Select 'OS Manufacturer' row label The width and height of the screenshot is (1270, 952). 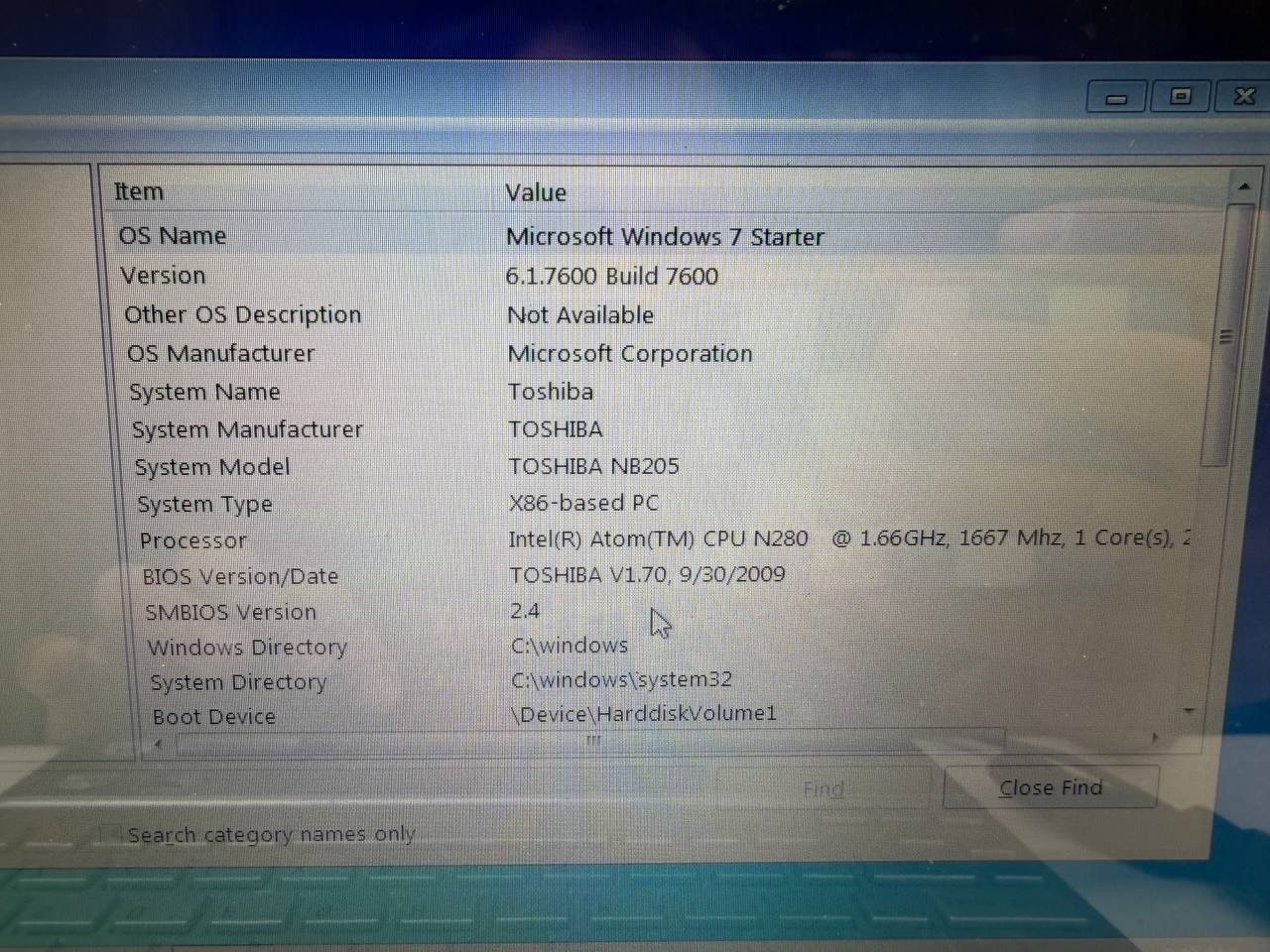coord(220,354)
